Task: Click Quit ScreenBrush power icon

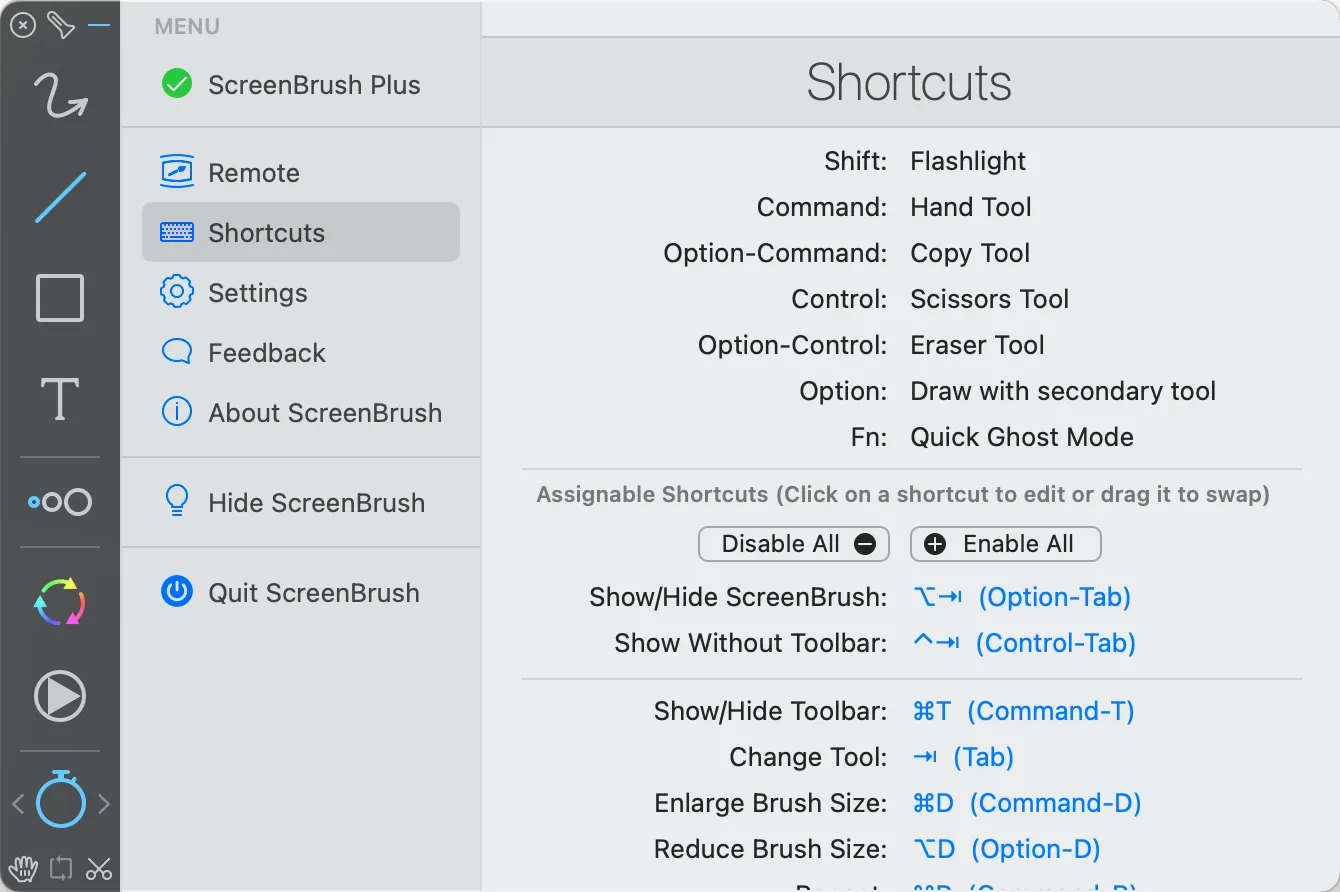Action: click(177, 593)
